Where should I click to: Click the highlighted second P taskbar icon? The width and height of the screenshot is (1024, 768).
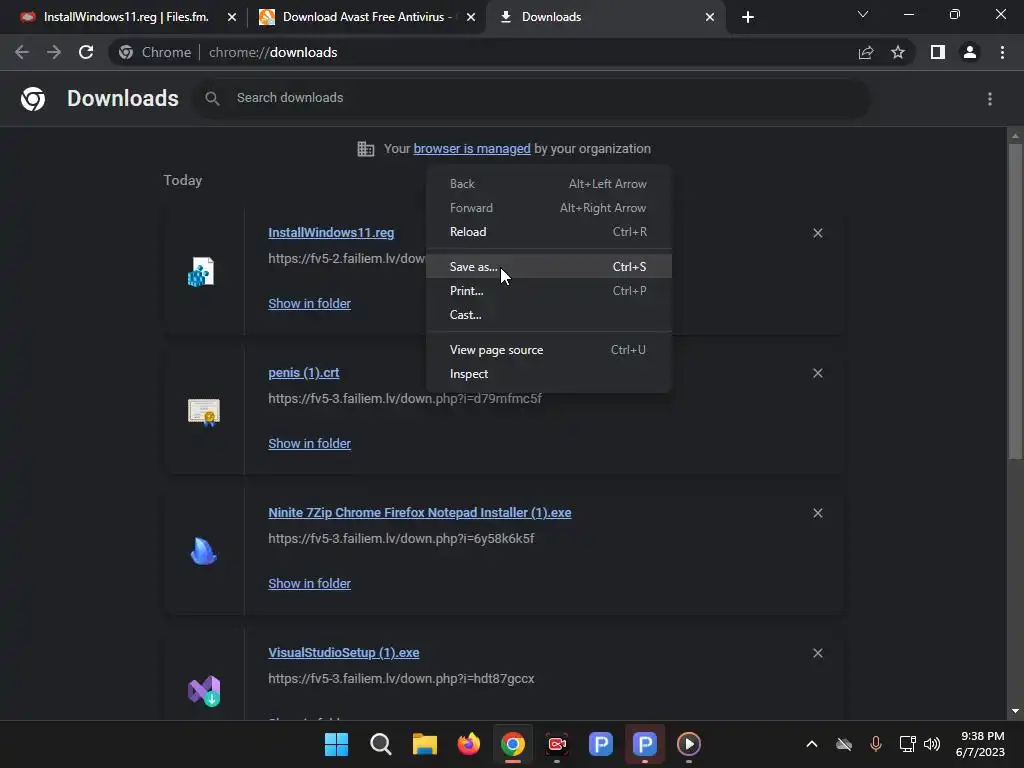coord(645,744)
